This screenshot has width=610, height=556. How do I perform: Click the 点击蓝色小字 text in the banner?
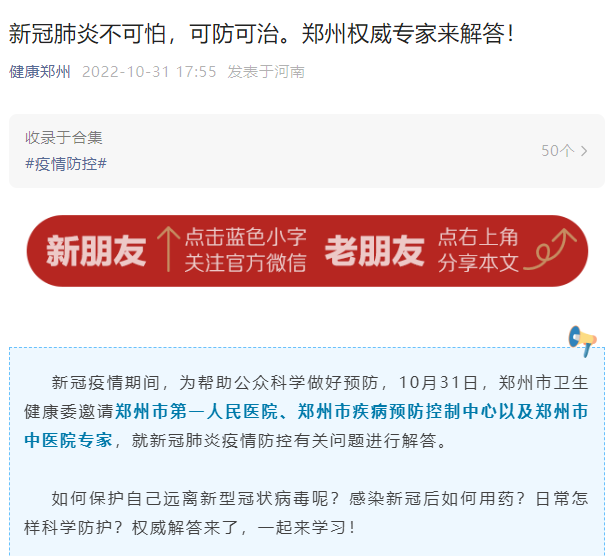coord(245,237)
